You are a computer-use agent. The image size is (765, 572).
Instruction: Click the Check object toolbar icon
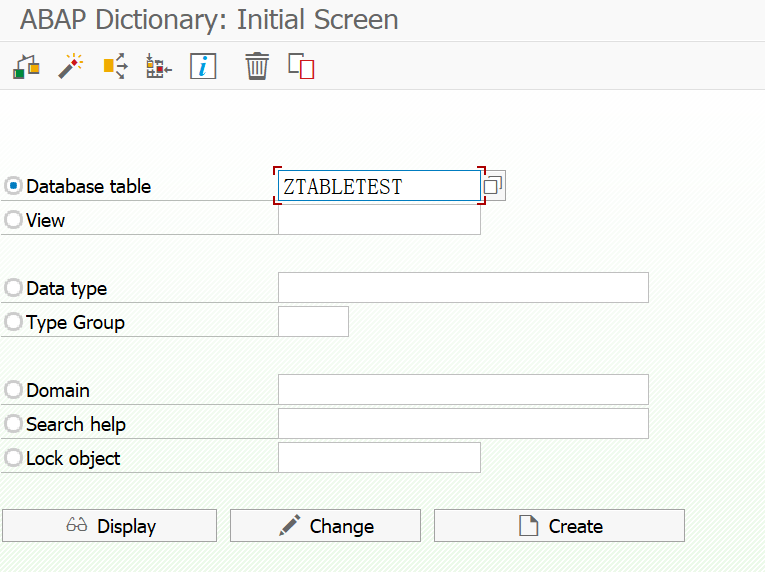[26, 67]
